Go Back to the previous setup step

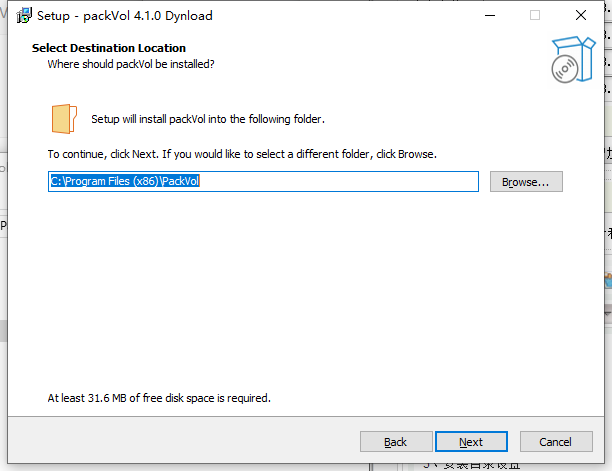[x=396, y=442]
